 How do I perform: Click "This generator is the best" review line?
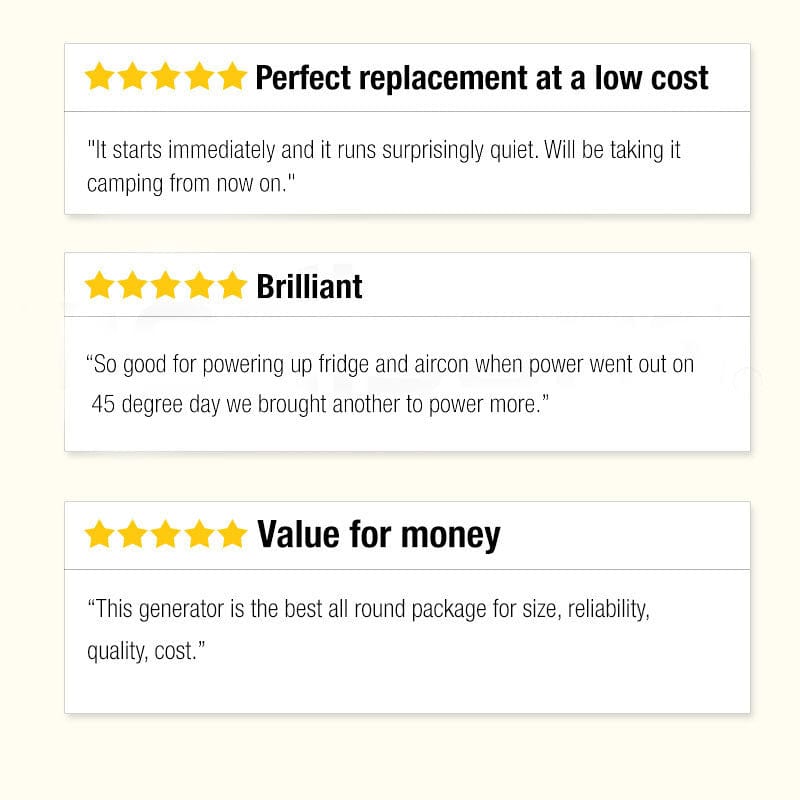(x=368, y=609)
